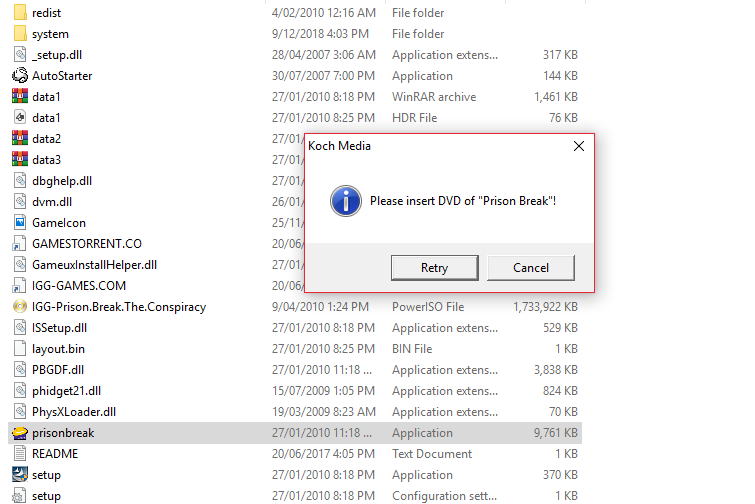Click the system folder icon
Screen dimensions: 755x504
20,34
